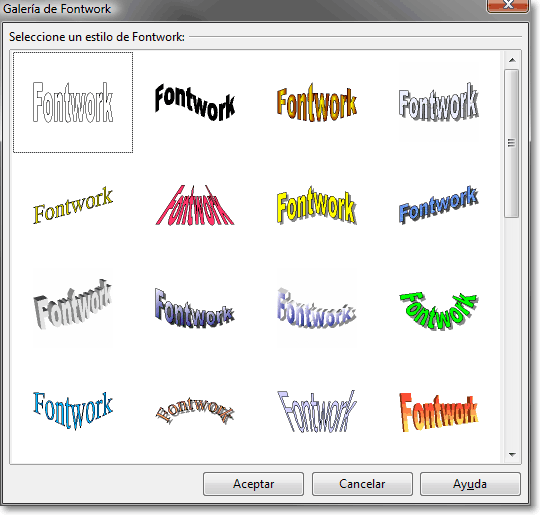
Task: Select the lavender thin slanted Fontwork style
Action: point(316,411)
